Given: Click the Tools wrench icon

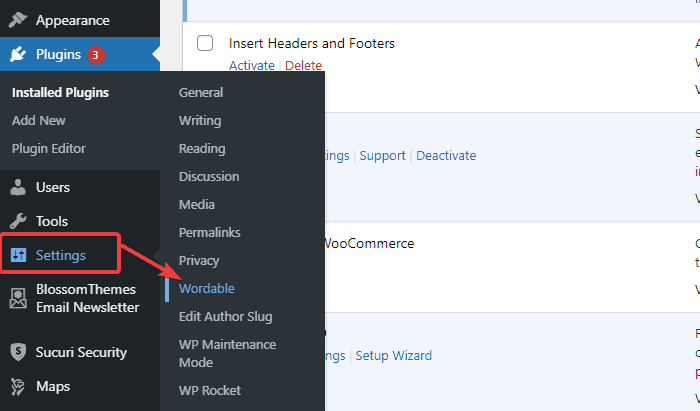Looking at the screenshot, I should 18,221.
